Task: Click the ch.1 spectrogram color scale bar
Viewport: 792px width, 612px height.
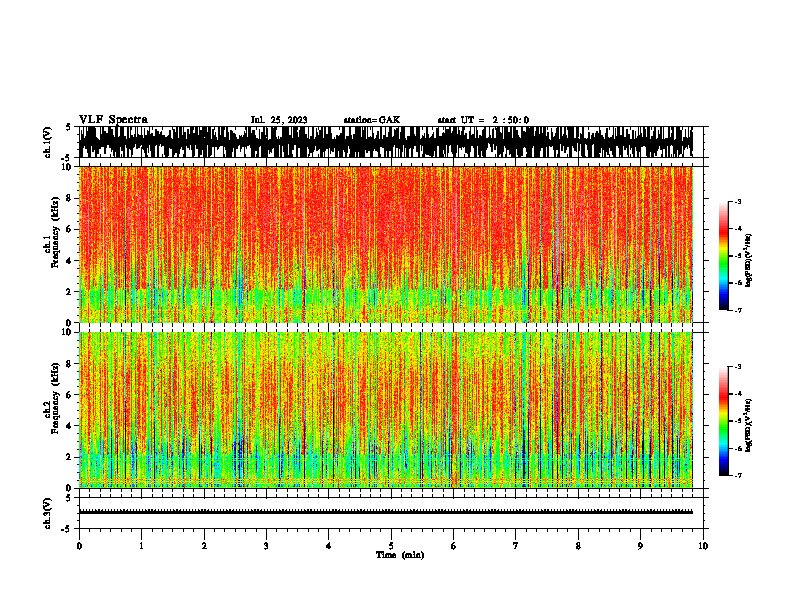Action: click(724, 256)
